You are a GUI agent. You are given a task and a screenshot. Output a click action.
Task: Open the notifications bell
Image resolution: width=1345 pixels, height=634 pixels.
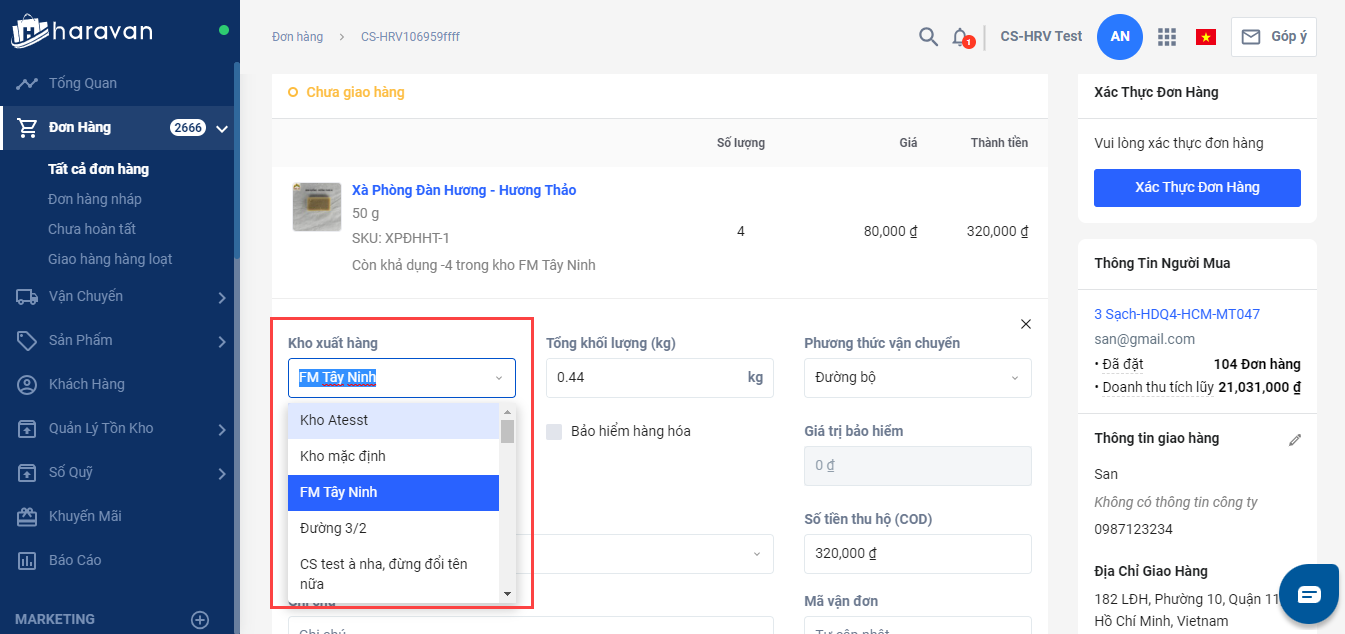pos(960,37)
